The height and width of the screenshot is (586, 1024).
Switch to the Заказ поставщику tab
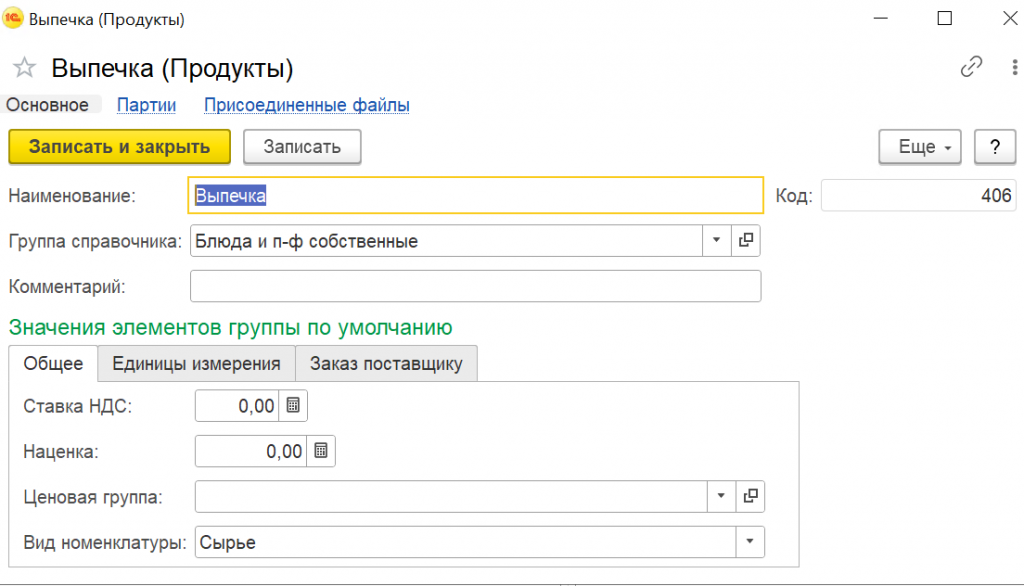pyautogui.click(x=386, y=363)
